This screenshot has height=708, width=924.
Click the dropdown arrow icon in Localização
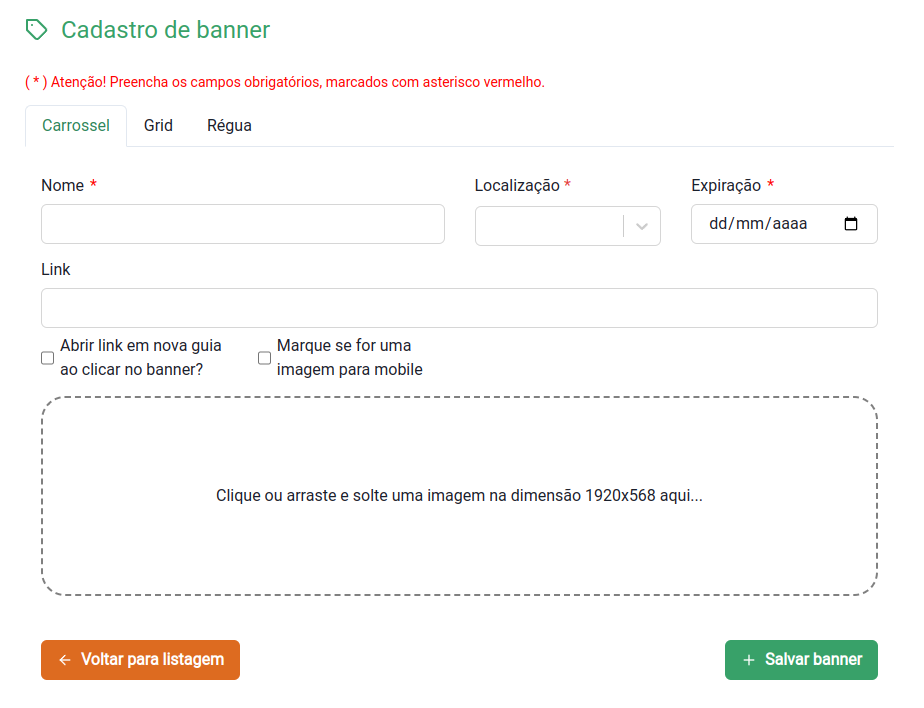pyautogui.click(x=643, y=226)
